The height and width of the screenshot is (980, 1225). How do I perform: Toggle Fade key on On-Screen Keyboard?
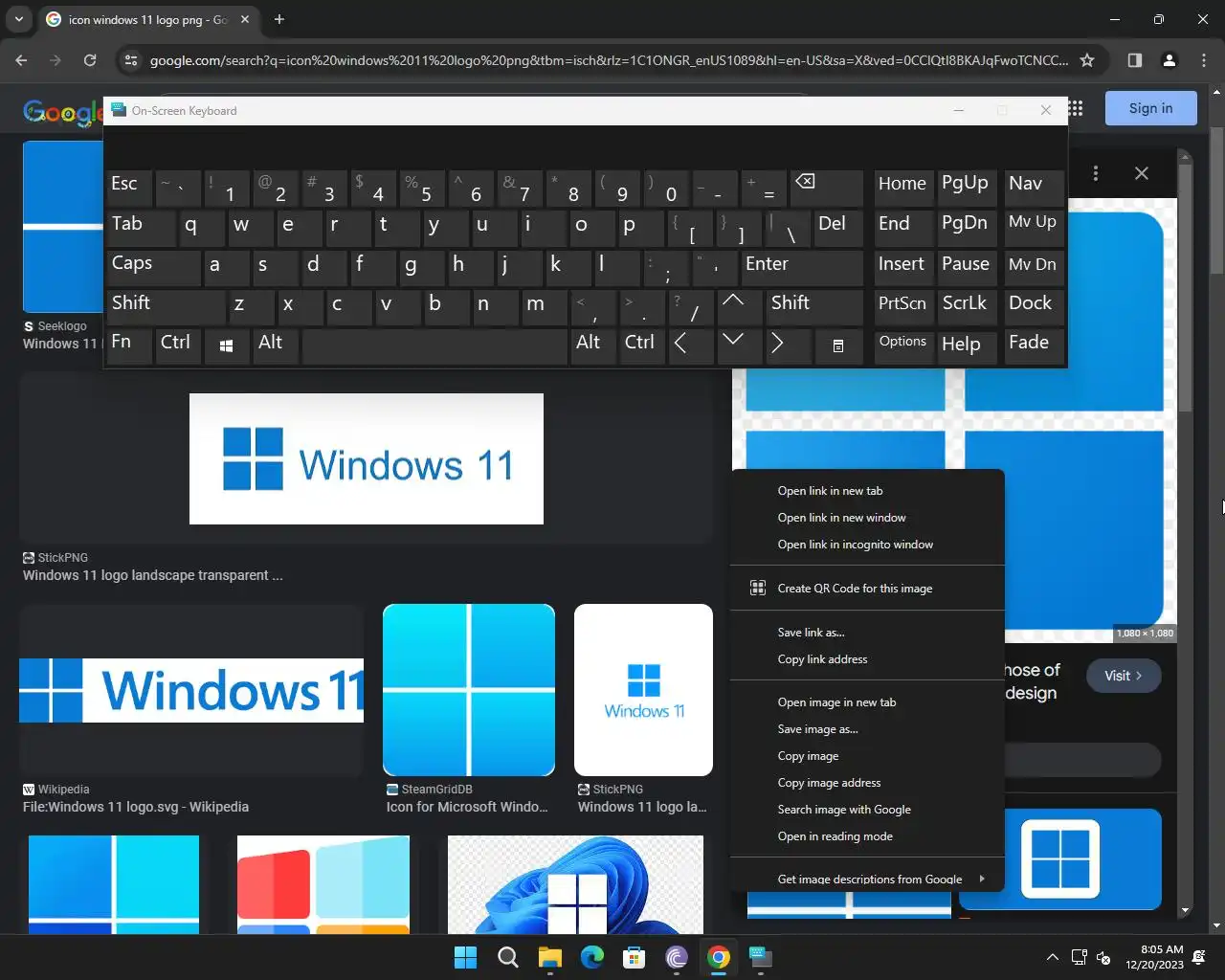(1034, 345)
